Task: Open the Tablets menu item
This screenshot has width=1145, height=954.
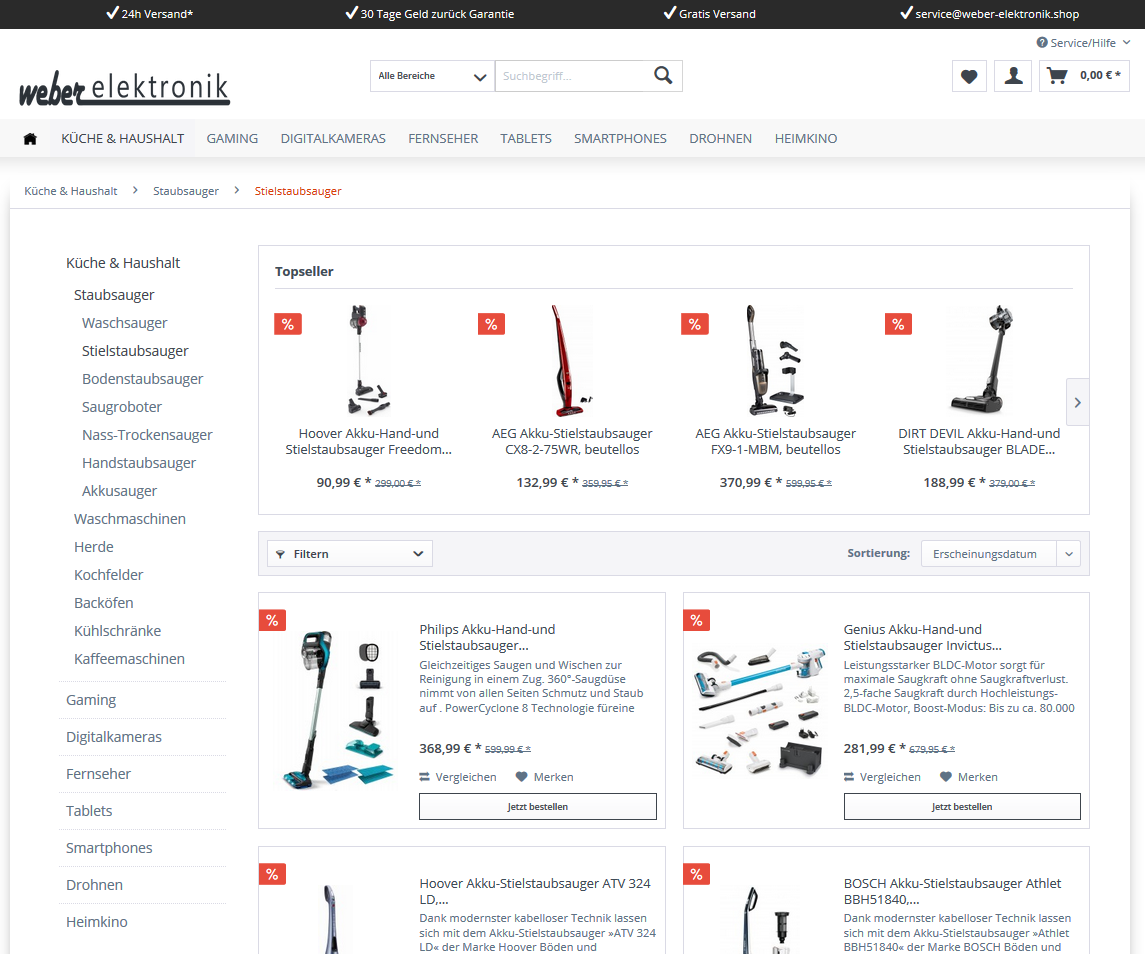Action: (x=526, y=139)
